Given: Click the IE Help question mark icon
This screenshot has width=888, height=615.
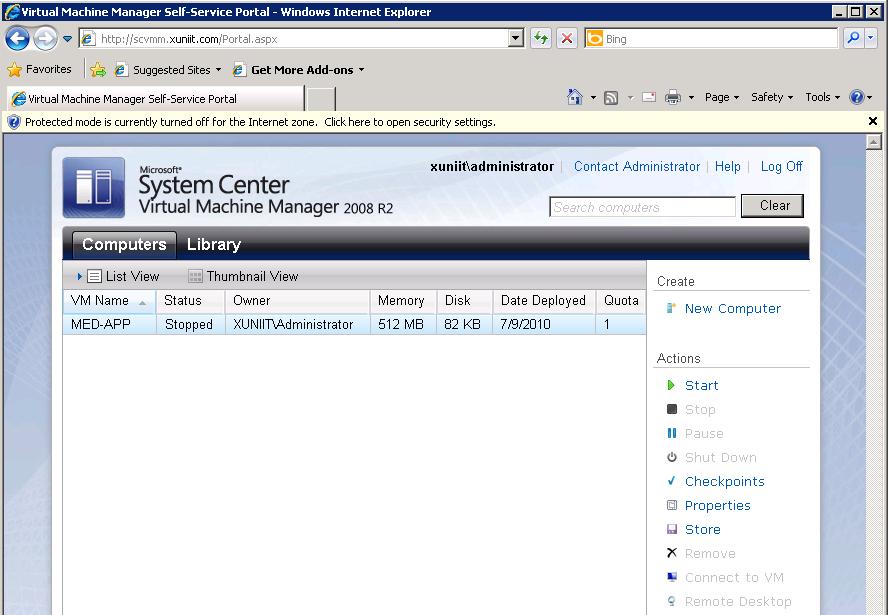Looking at the screenshot, I should (x=856, y=97).
